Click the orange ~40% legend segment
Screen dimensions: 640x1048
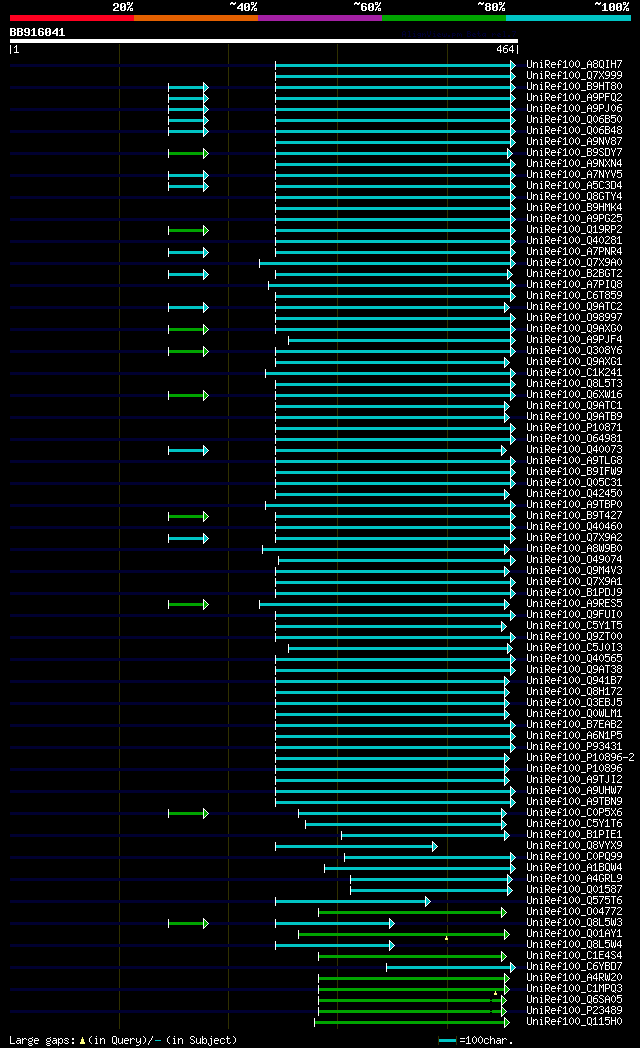coord(196,18)
